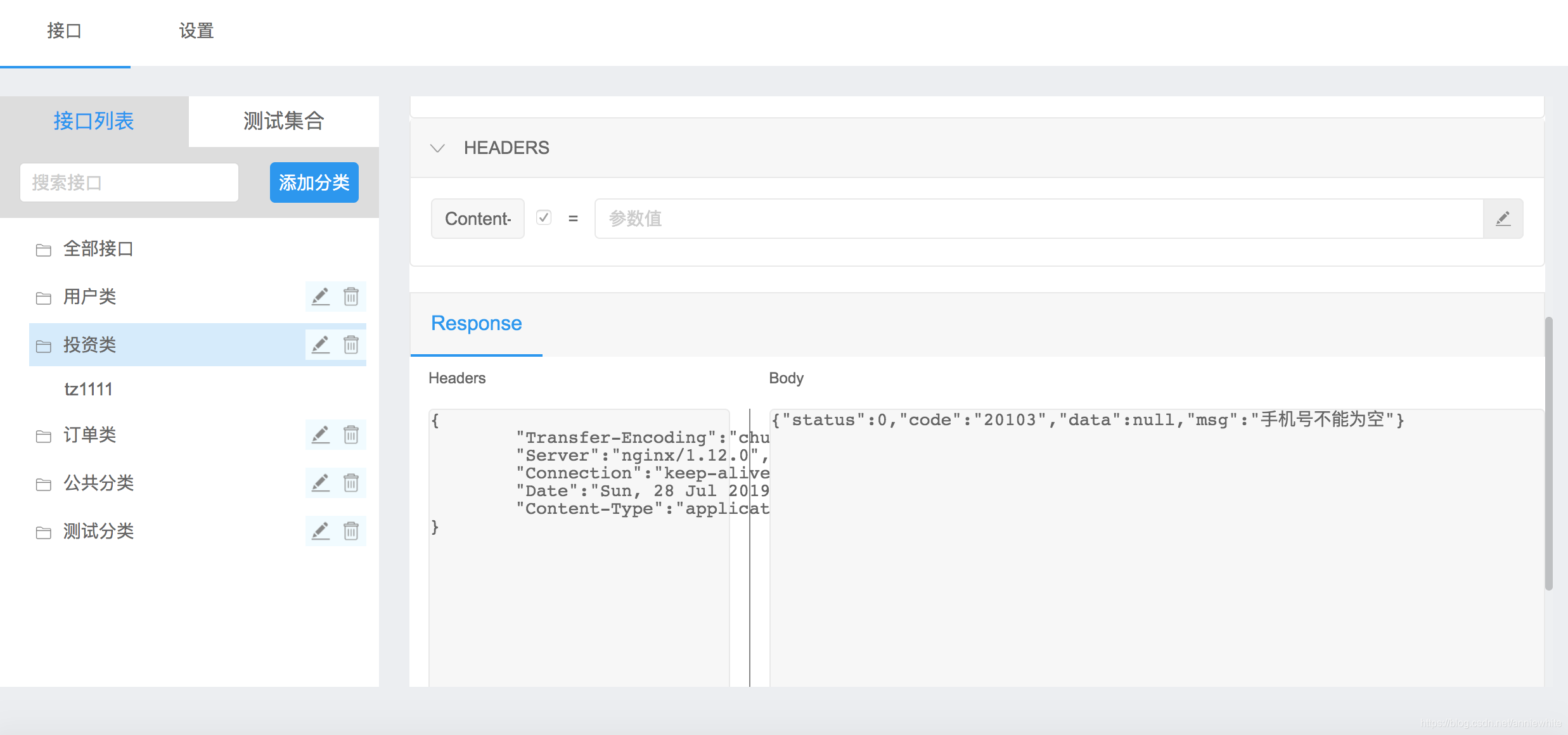Click the edit pencil for 公共分类
1568x735 pixels.
(x=321, y=483)
